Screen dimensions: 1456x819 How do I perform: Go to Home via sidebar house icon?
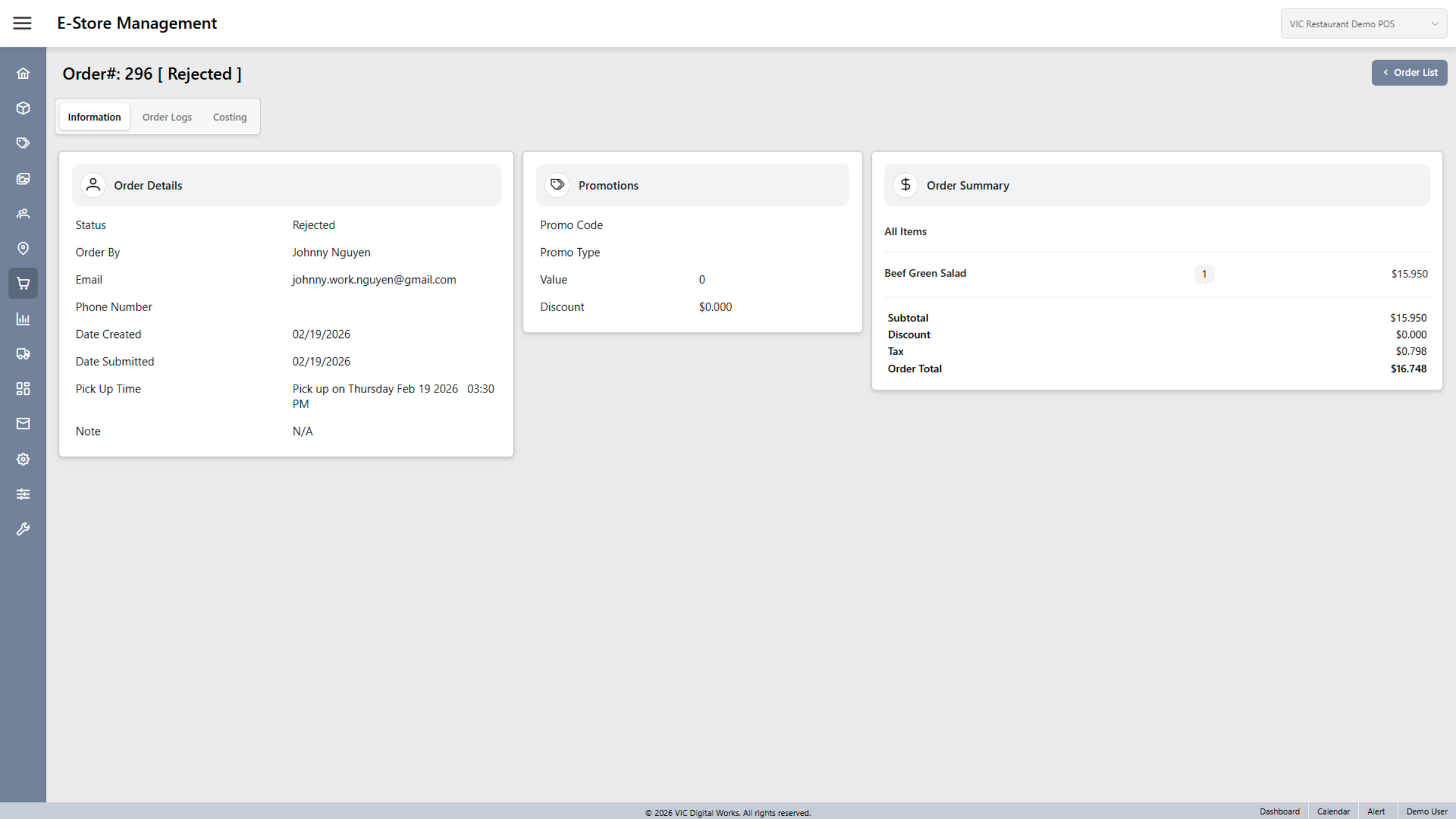[x=23, y=73]
